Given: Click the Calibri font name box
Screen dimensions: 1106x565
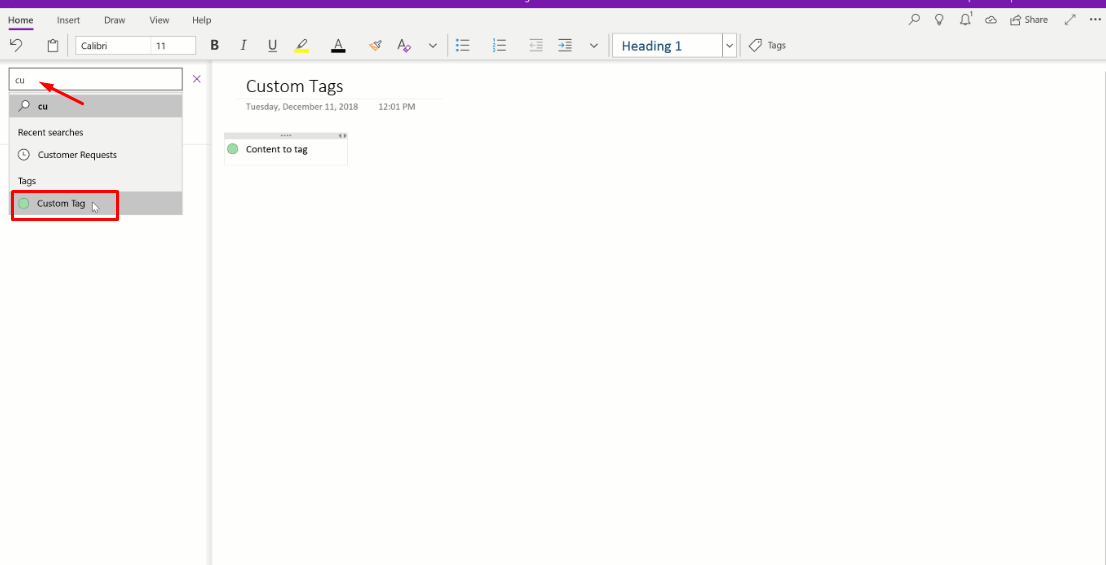Looking at the screenshot, I should coord(113,46).
